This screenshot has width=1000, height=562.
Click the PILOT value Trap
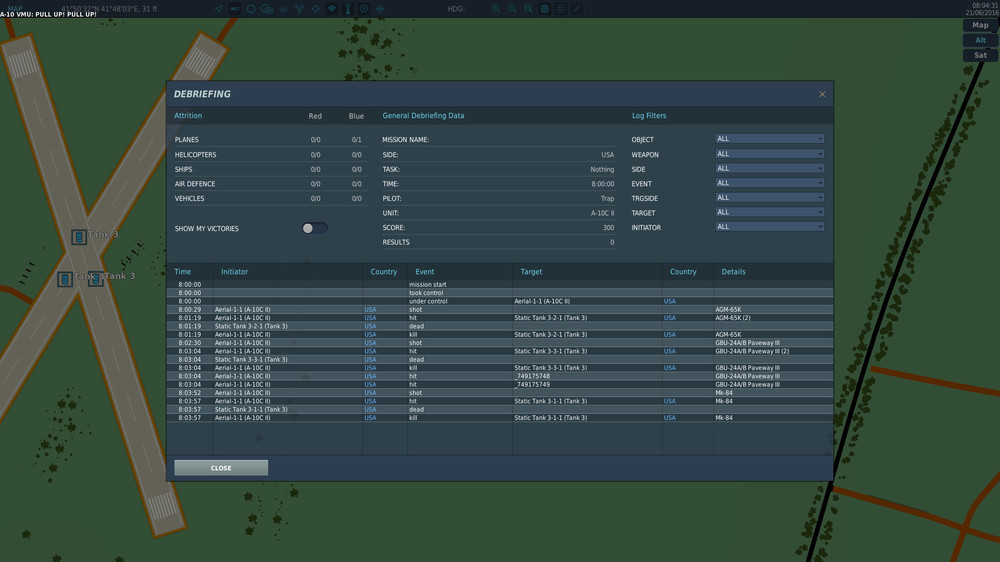click(x=607, y=198)
